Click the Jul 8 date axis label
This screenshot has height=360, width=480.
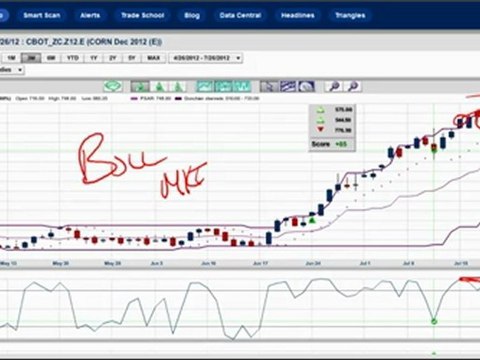(408, 263)
